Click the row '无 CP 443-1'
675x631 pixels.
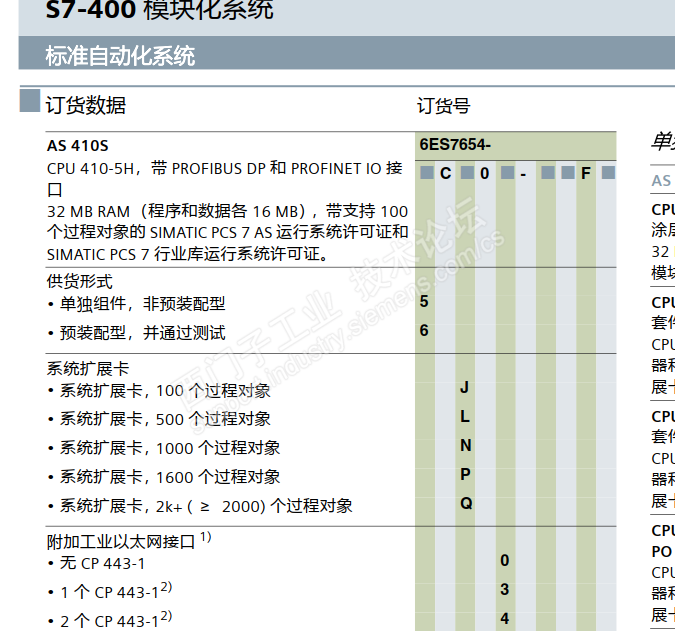tap(96, 563)
